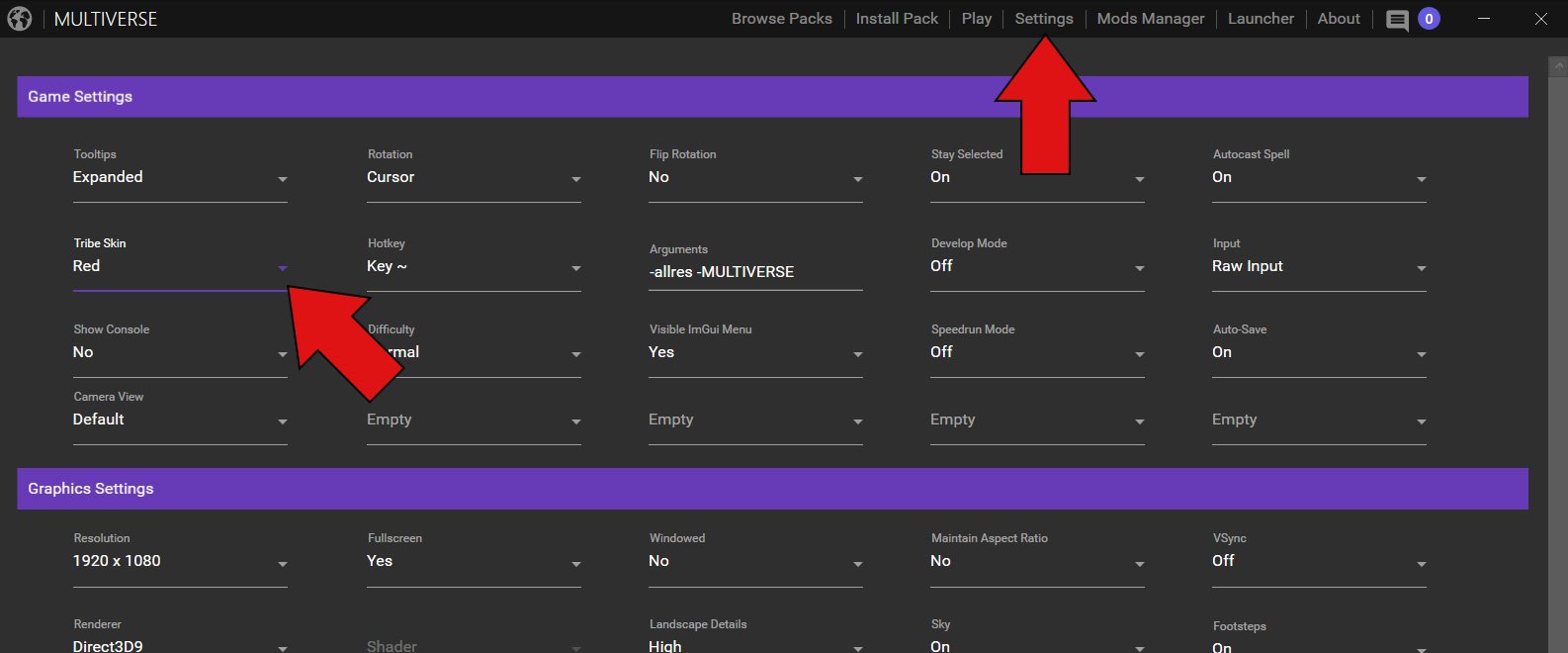
Task: Go to the Mods Manager tab
Action: tap(1151, 19)
